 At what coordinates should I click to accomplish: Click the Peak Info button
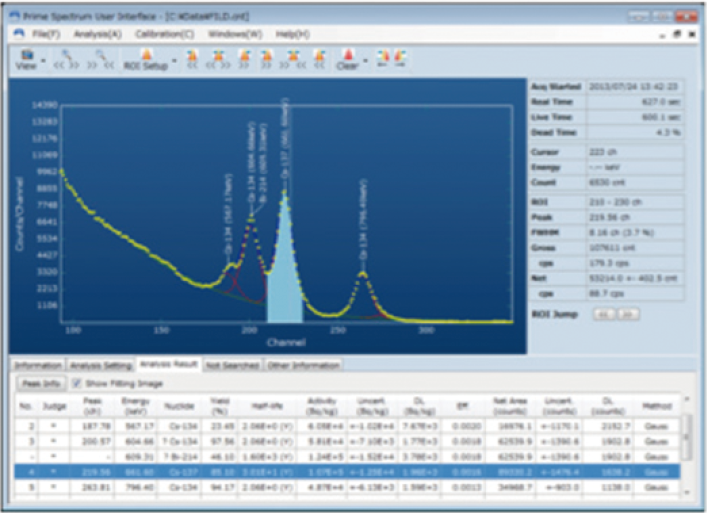click(x=38, y=382)
